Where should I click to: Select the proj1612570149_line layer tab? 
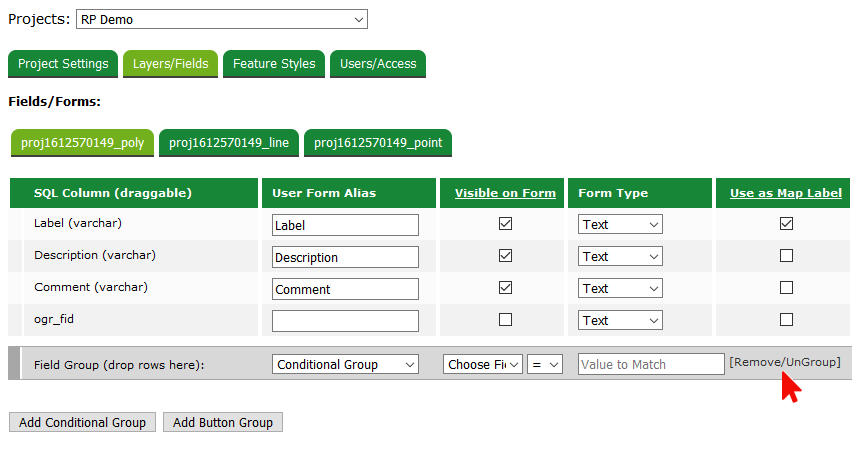229,143
